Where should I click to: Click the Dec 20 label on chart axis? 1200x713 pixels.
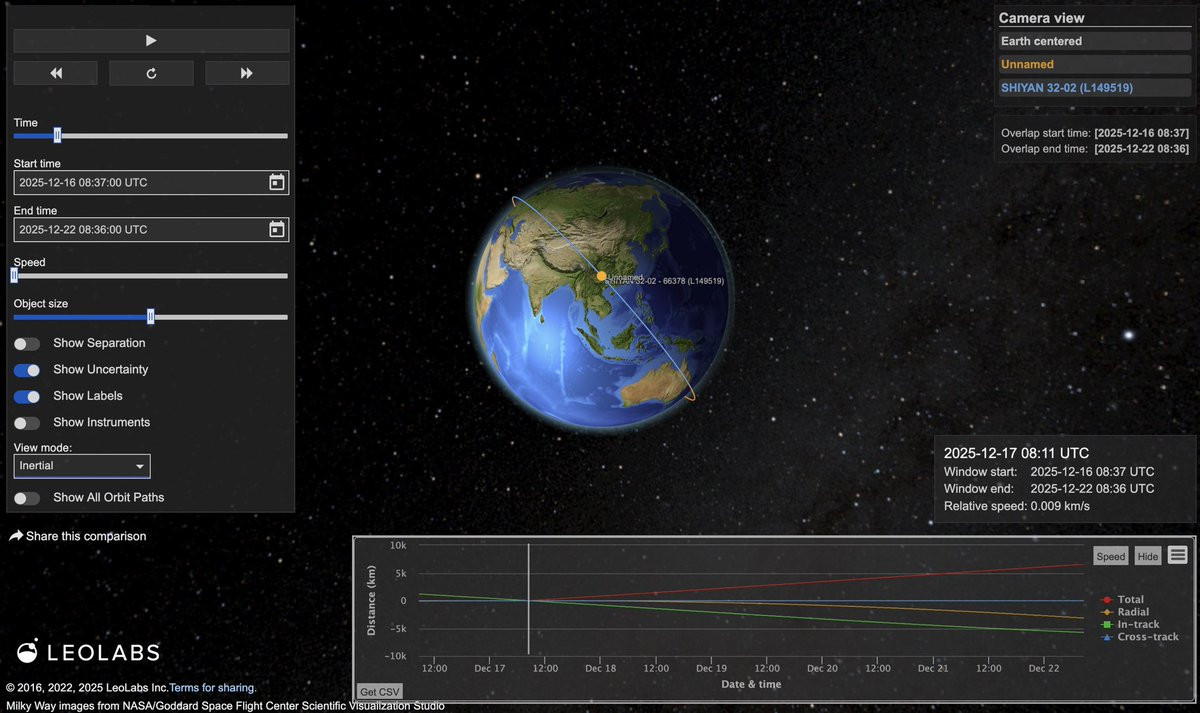[822, 668]
